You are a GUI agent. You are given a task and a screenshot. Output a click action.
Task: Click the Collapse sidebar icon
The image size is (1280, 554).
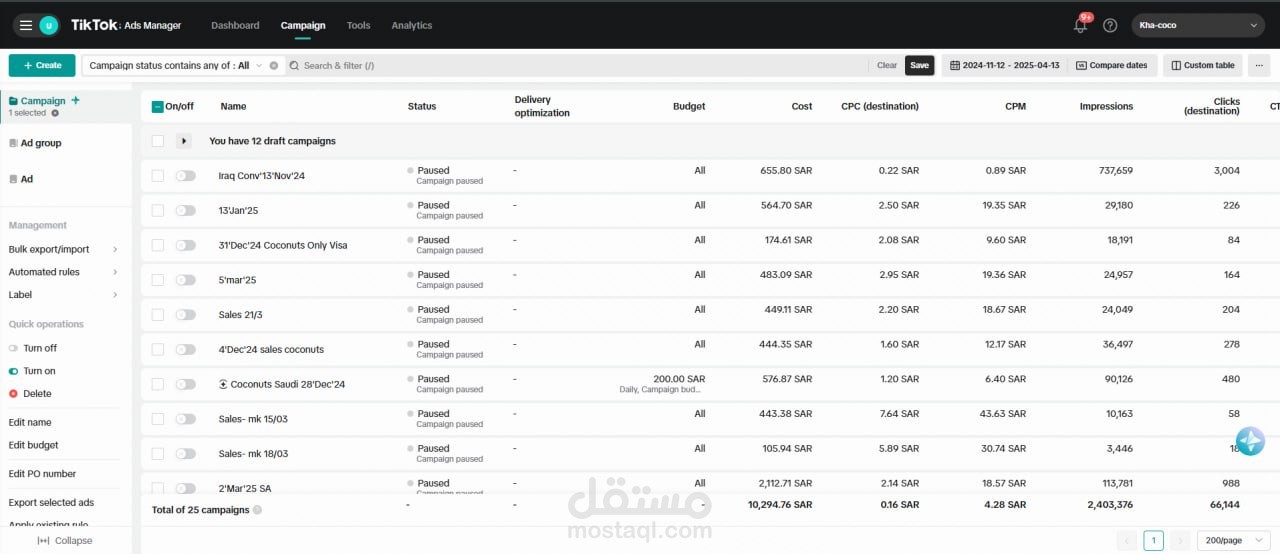point(43,541)
